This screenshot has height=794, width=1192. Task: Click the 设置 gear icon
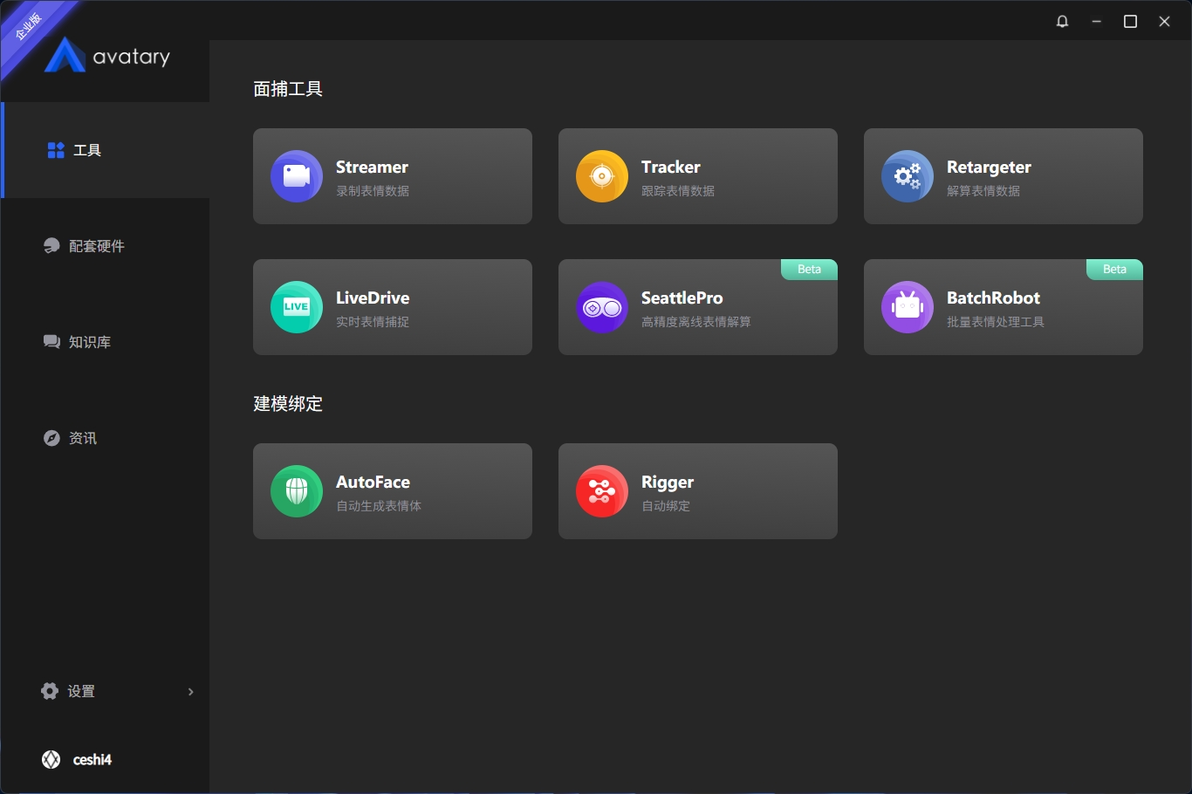click(x=49, y=691)
